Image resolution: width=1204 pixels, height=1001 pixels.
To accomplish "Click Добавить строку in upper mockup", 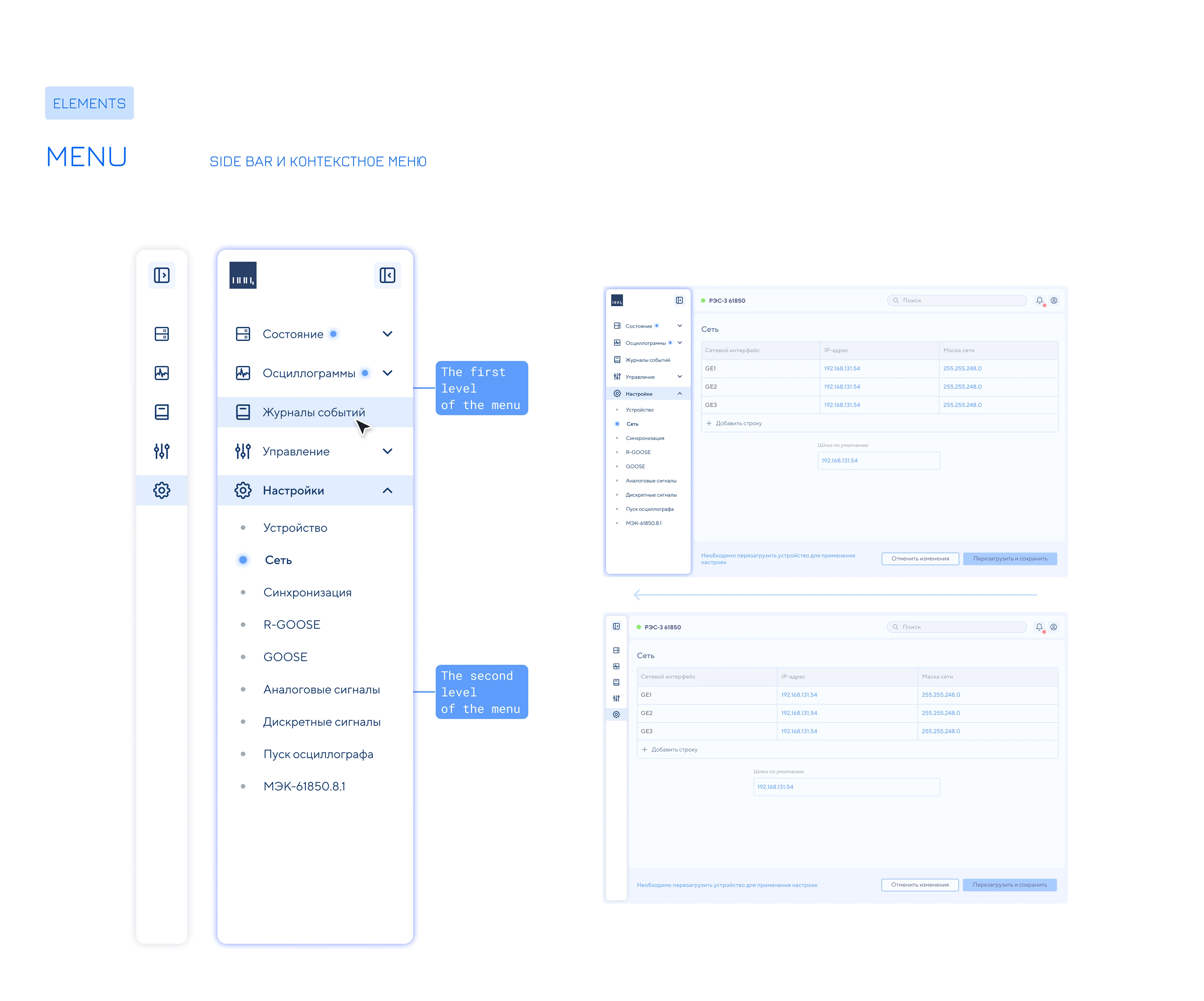I will coord(739,423).
